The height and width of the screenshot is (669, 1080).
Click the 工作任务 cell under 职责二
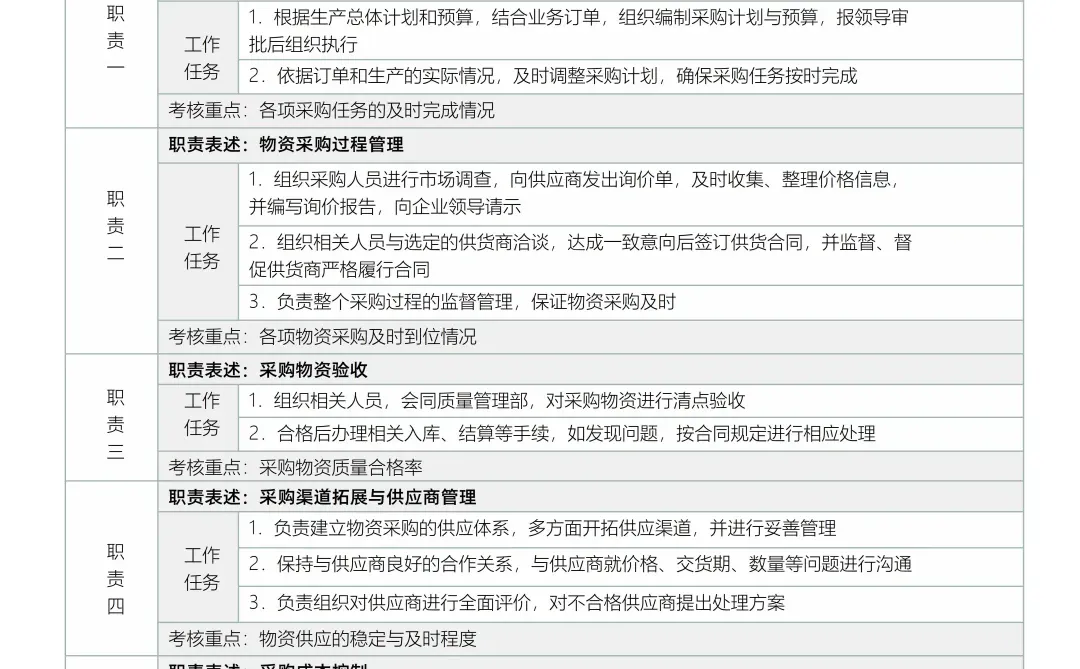[x=200, y=245]
